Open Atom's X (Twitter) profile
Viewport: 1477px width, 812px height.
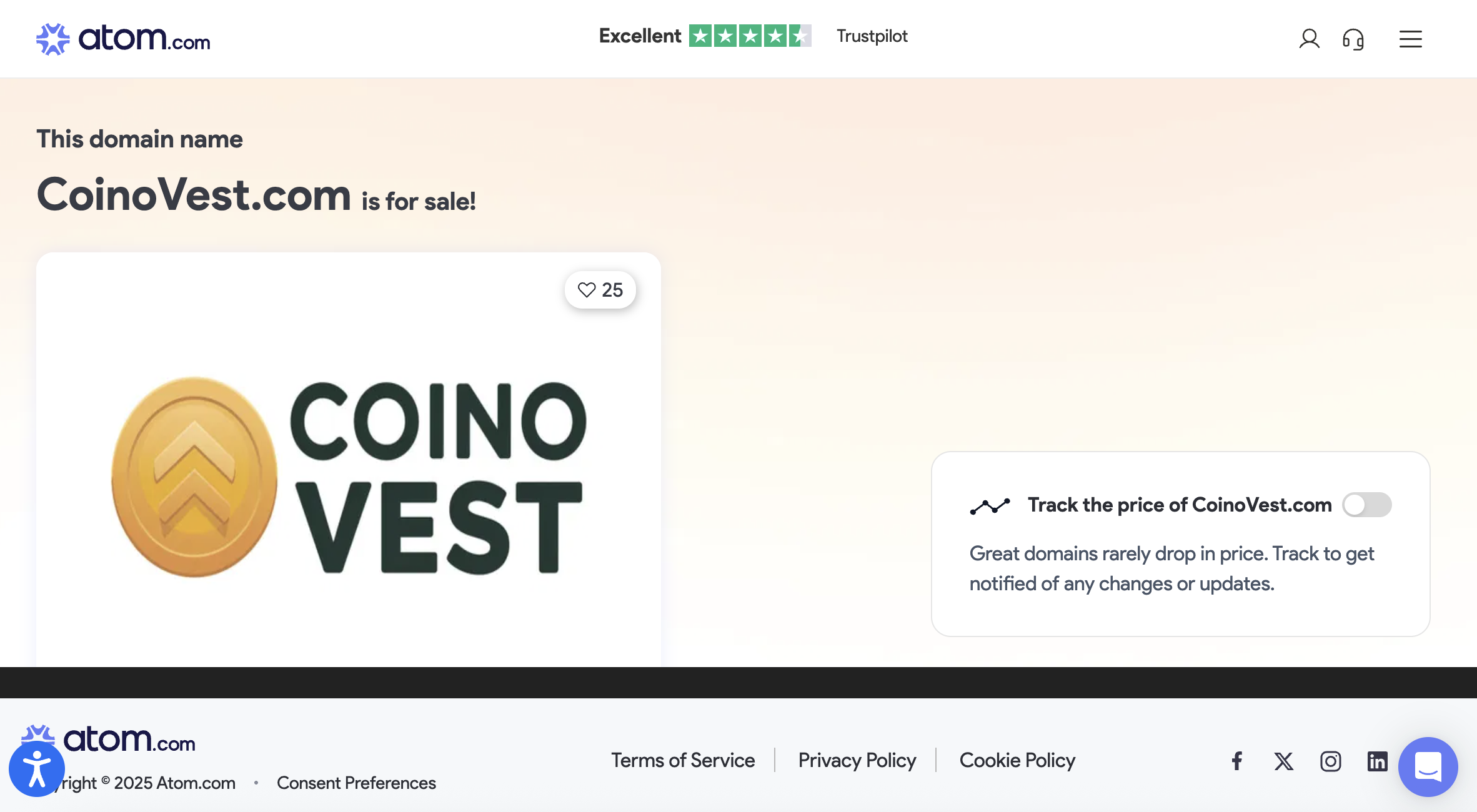1283,761
